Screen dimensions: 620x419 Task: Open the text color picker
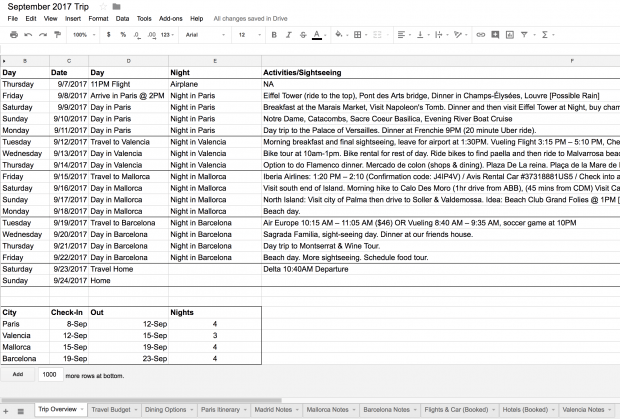pos(317,34)
